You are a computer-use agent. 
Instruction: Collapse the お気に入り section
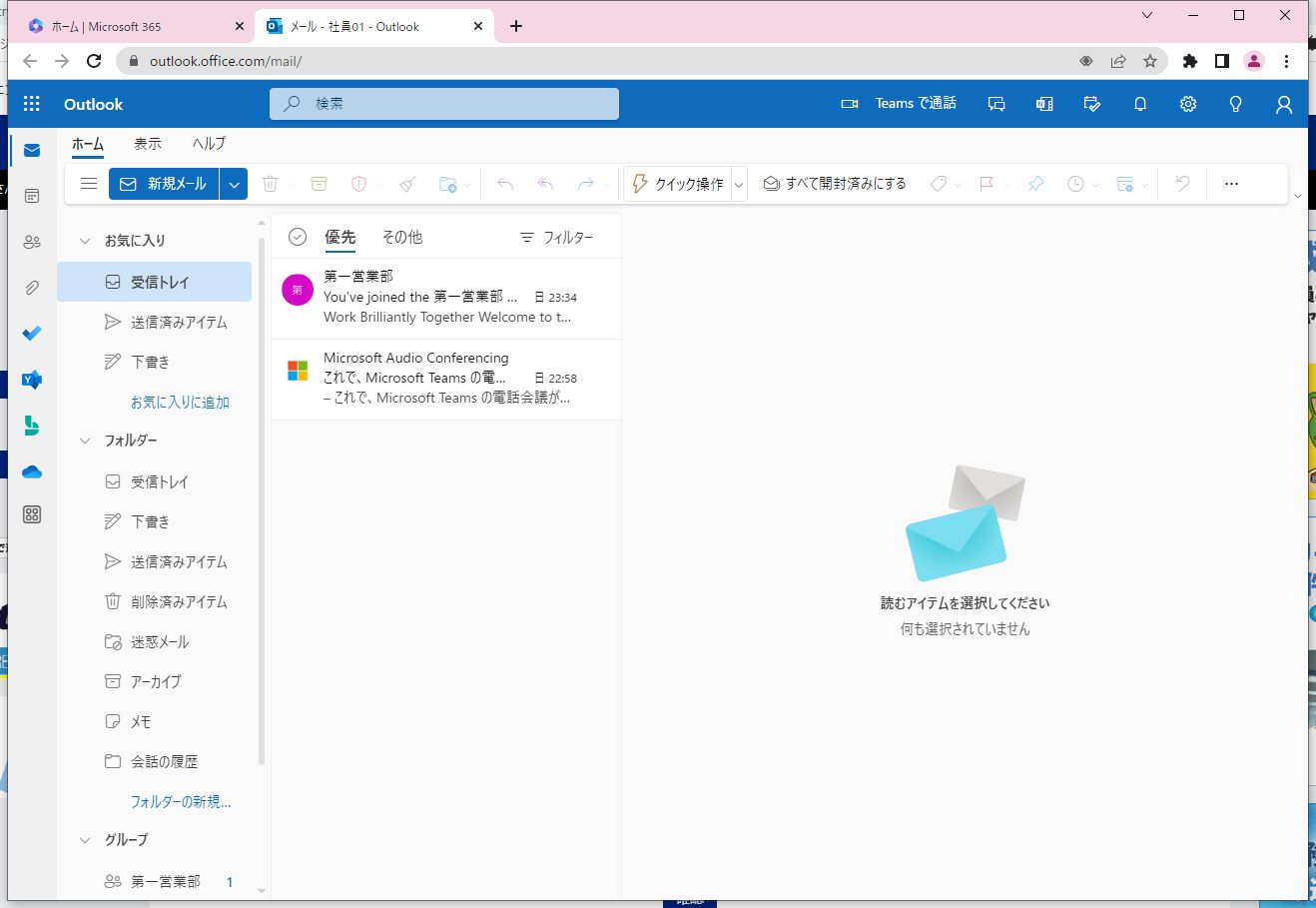(85, 241)
